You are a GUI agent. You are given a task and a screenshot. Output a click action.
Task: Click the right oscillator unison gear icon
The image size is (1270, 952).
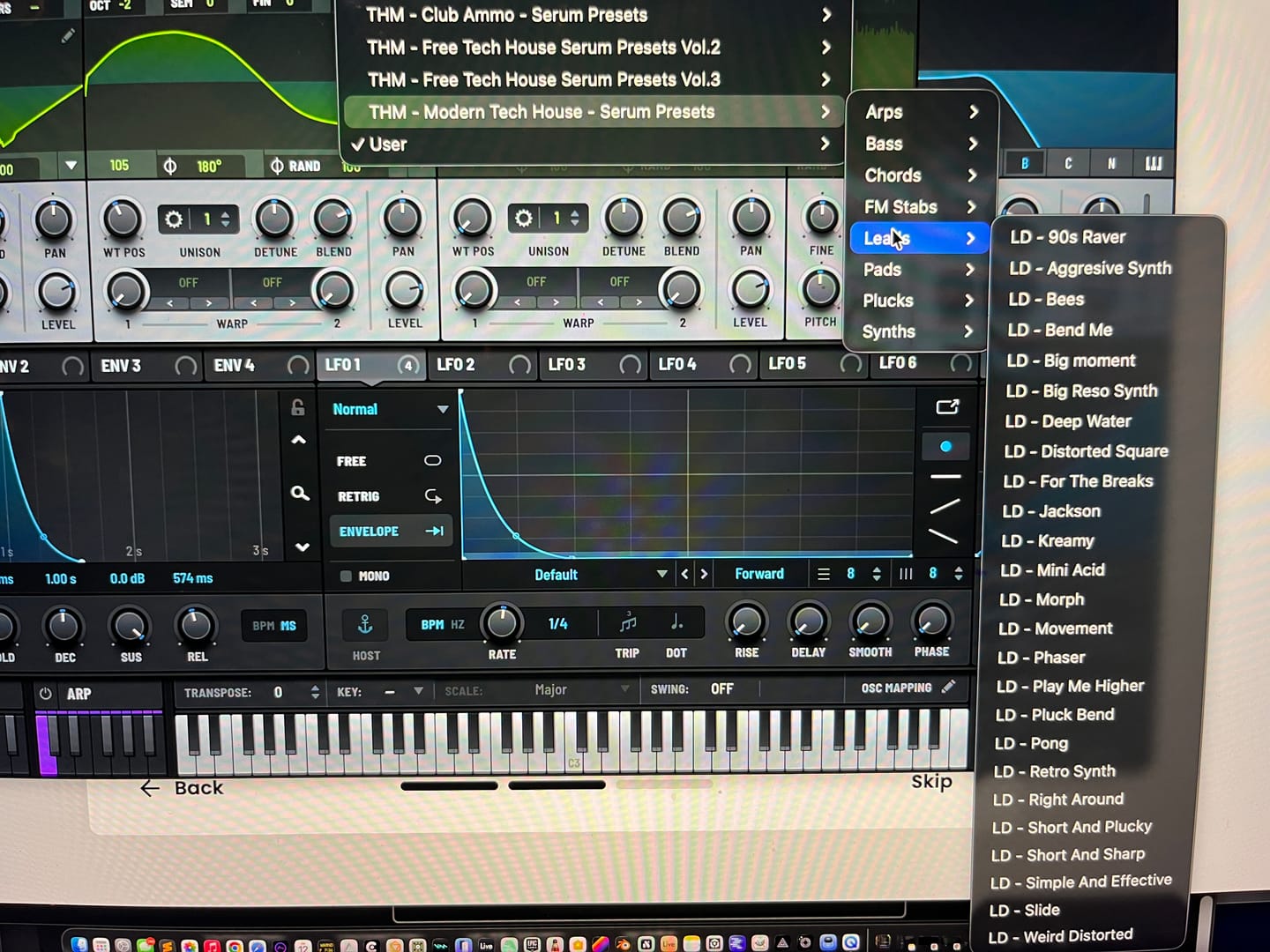pos(524,218)
